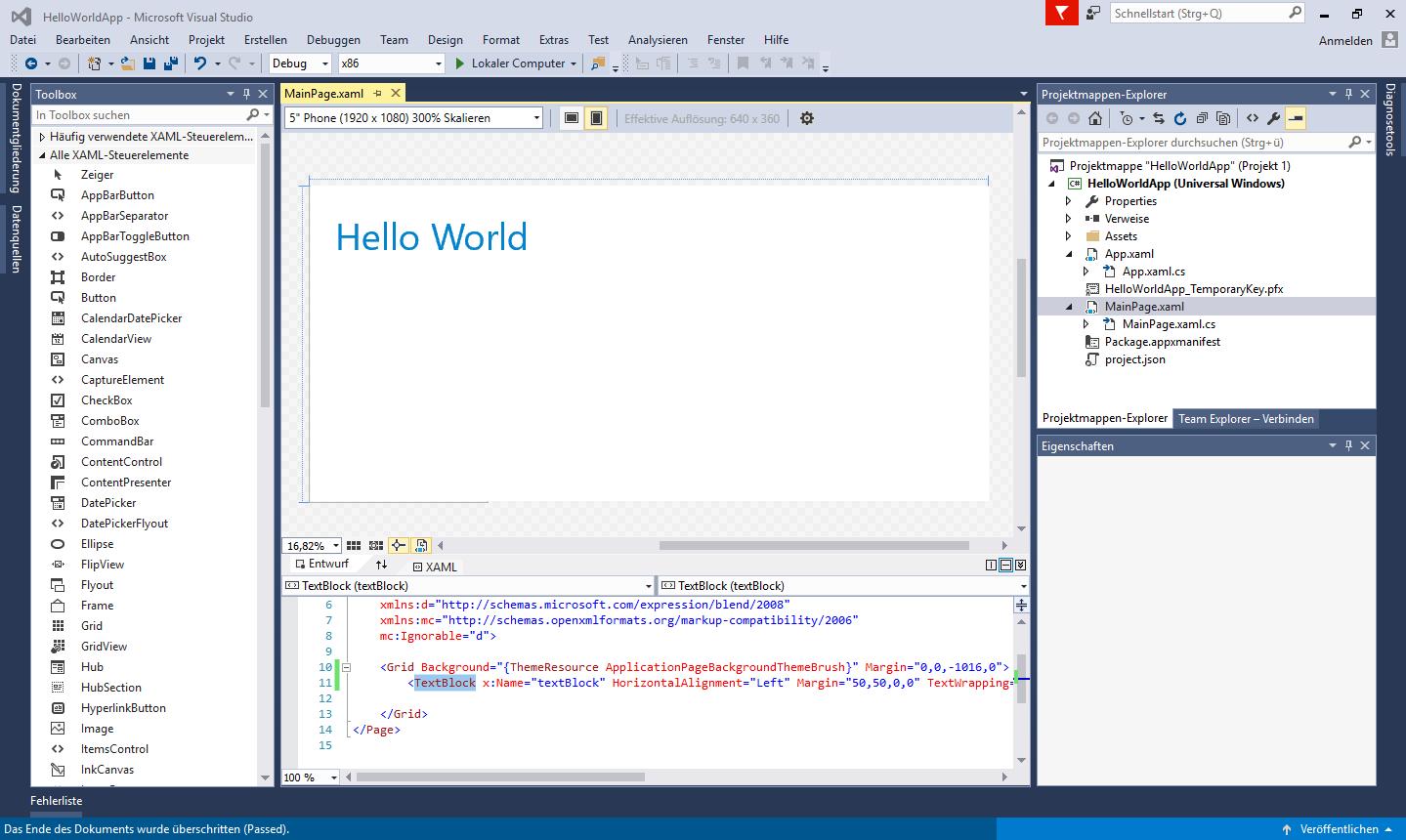Click Home icon in Projektmappen-Explorer
This screenshot has width=1406, height=840.
coord(1094,118)
